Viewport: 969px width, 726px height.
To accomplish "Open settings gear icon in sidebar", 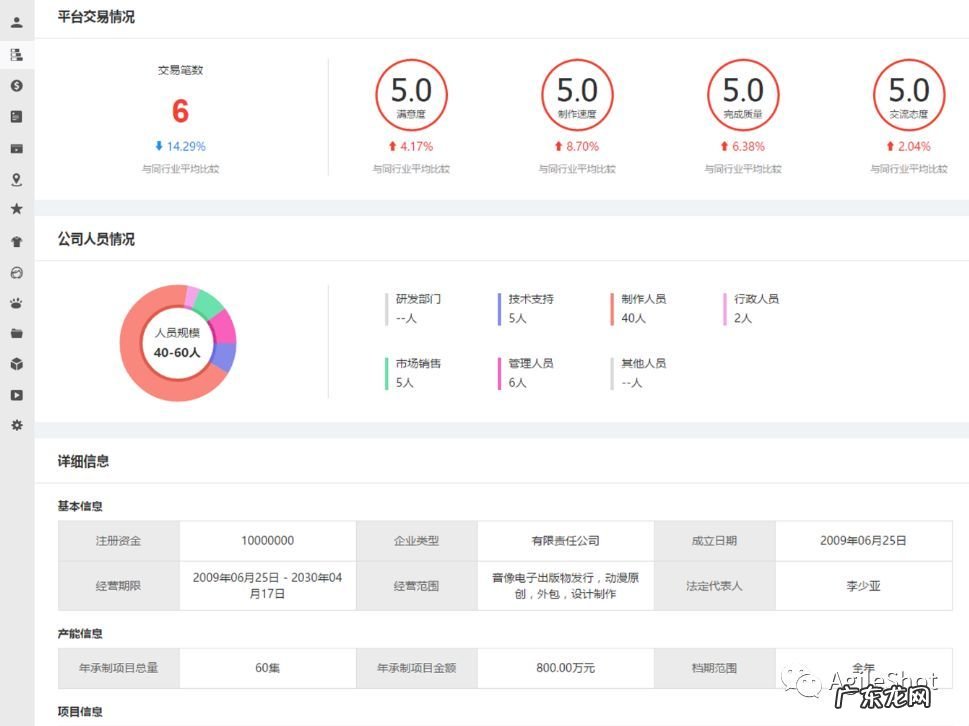I will (x=16, y=425).
